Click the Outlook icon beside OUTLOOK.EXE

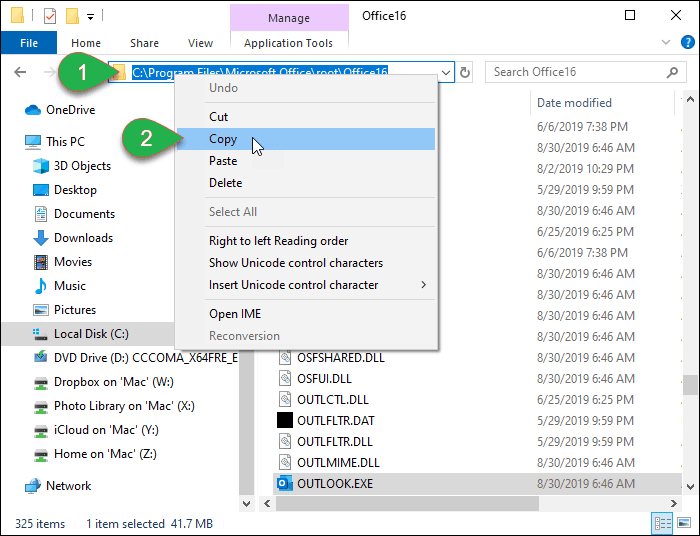pos(284,483)
